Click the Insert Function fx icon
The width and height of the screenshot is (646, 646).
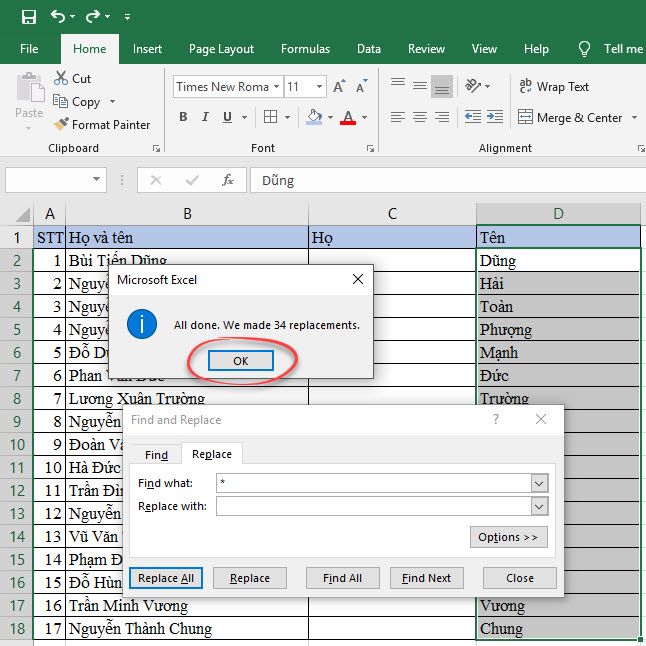point(228,181)
